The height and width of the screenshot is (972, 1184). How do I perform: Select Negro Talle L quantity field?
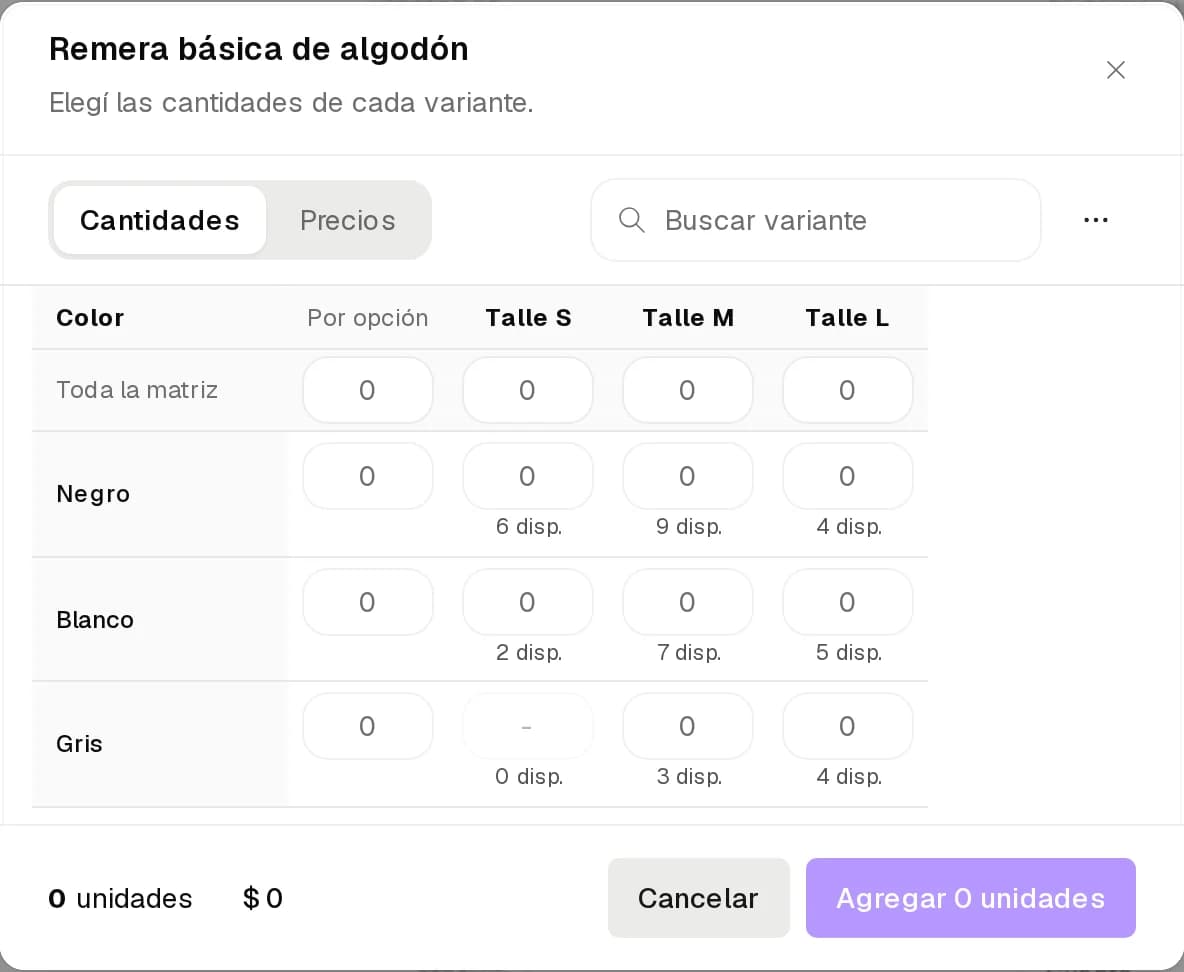(848, 476)
